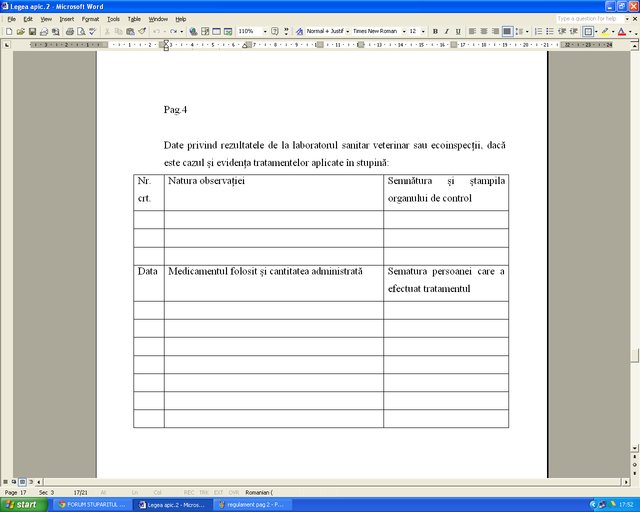The image size is (640, 512).
Task: Insert hyperlink with the globe icon
Action: (x=193, y=31)
